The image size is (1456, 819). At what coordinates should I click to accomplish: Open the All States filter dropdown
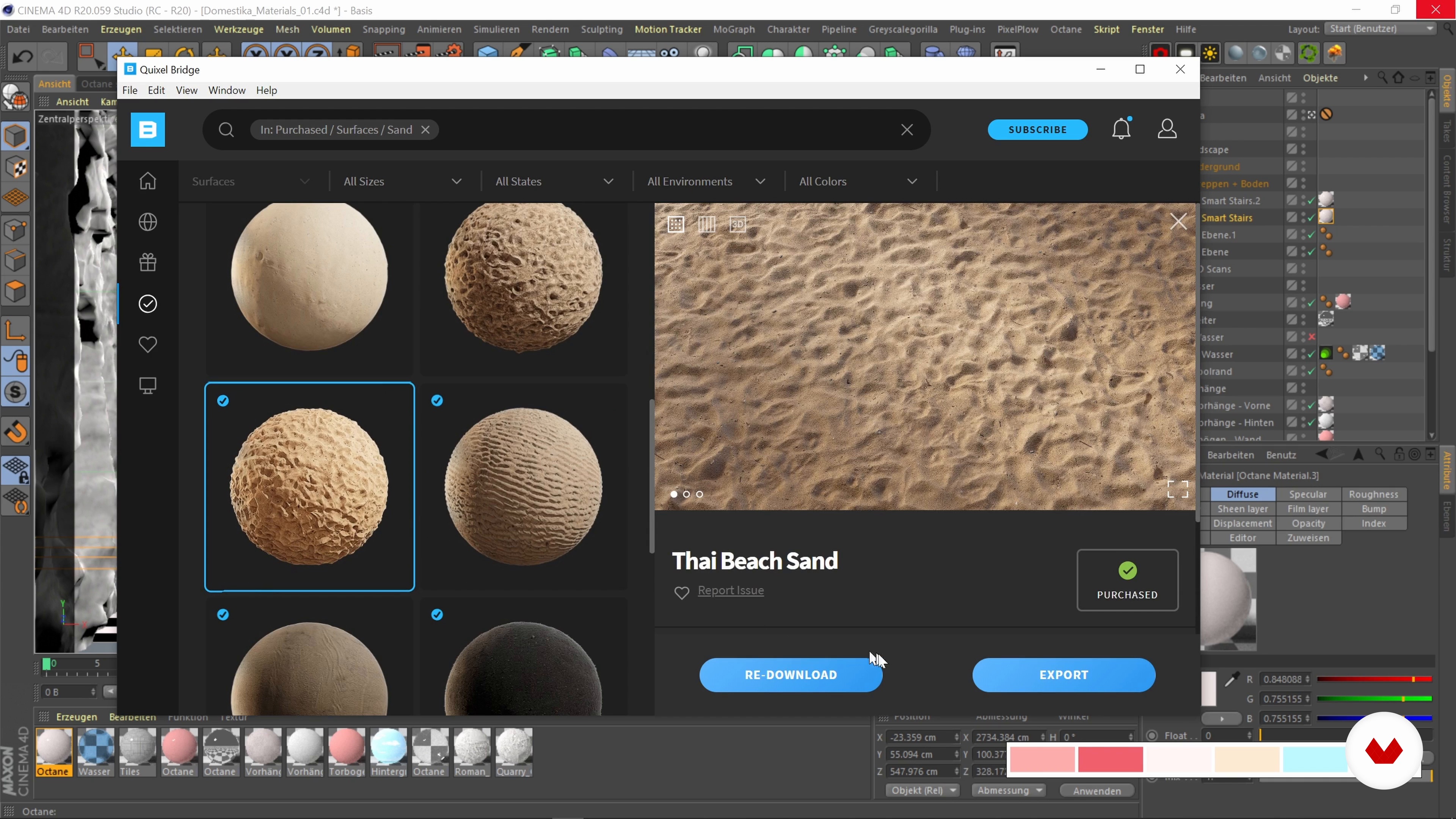(554, 182)
